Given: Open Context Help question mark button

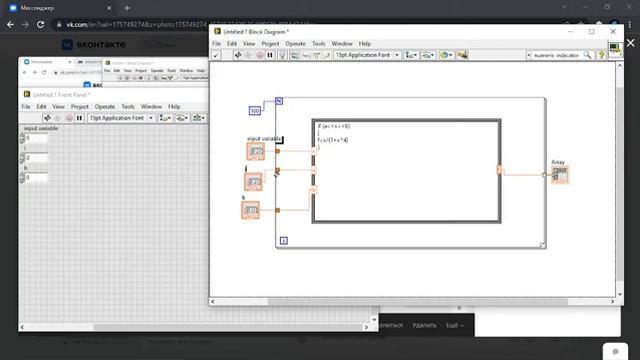Looking at the screenshot, I should [601, 55].
